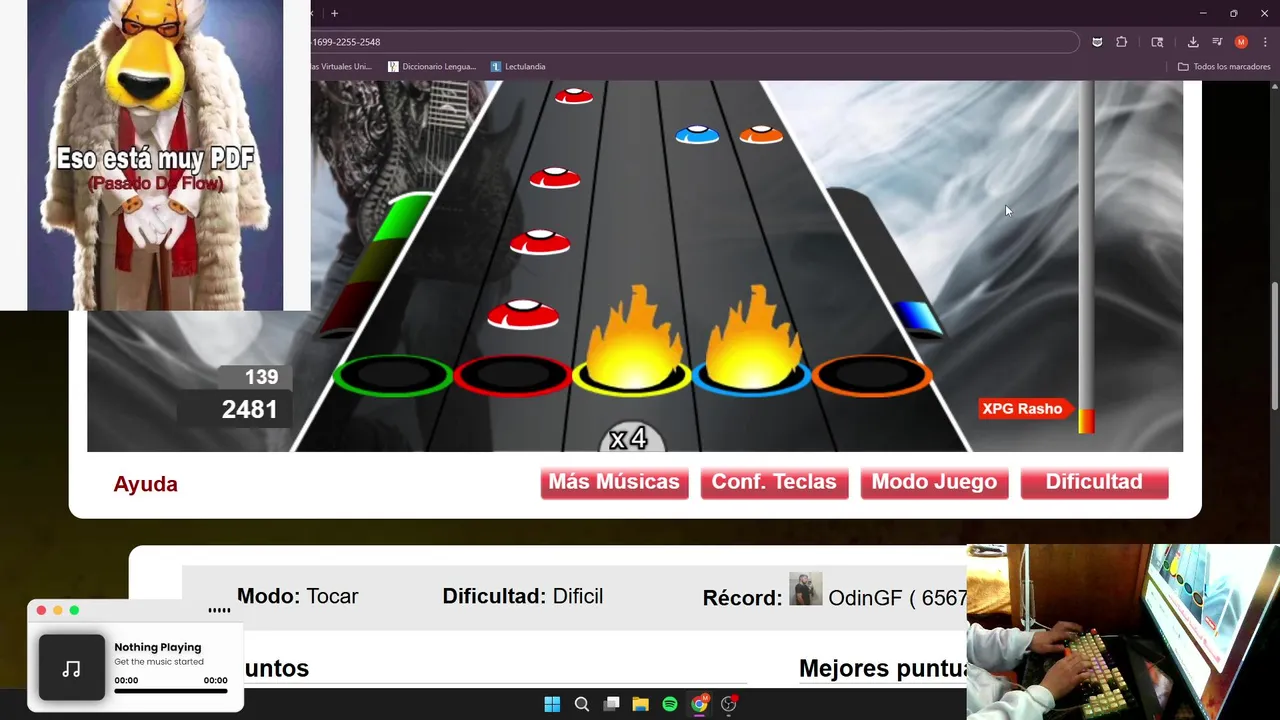1280x720 pixels.
Task: Click the yellow fret target with flame
Action: (631, 345)
